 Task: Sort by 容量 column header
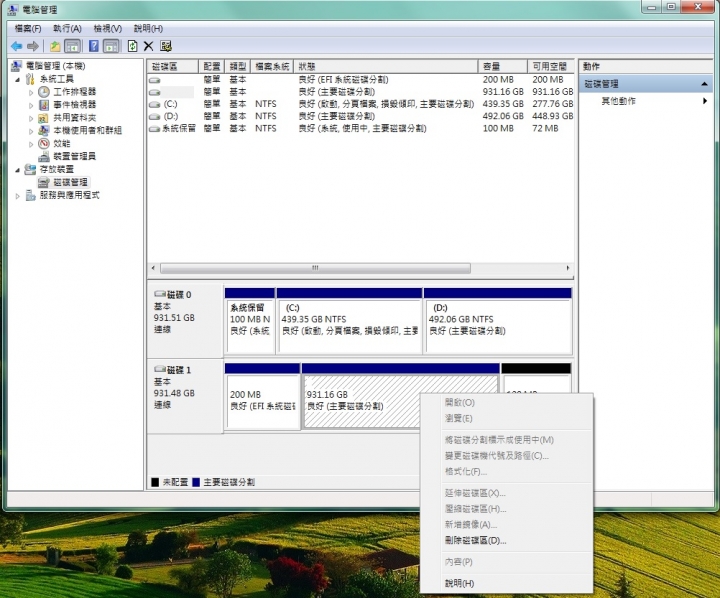(x=503, y=66)
